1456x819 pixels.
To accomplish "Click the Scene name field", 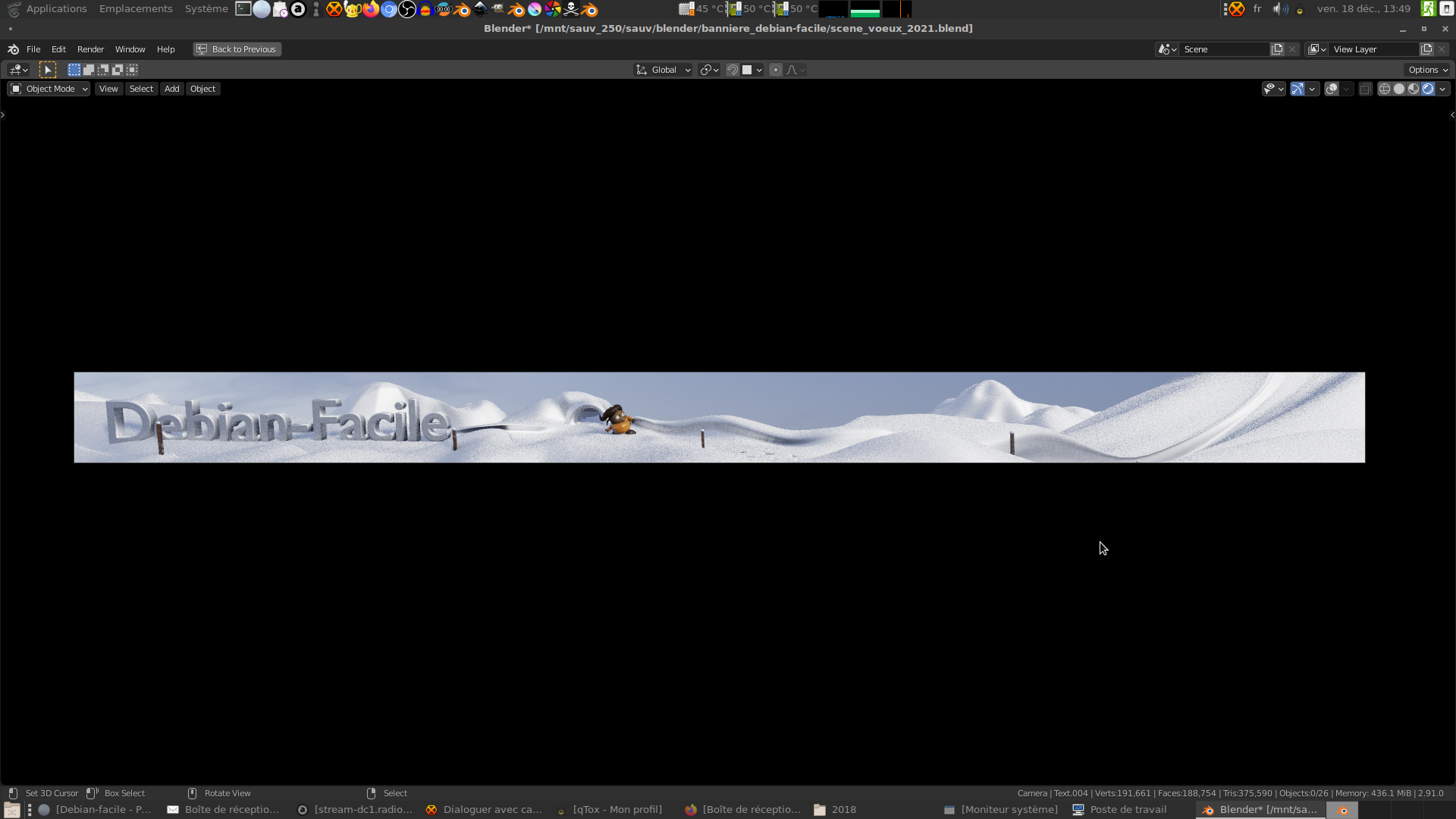I will pyautogui.click(x=1225, y=49).
